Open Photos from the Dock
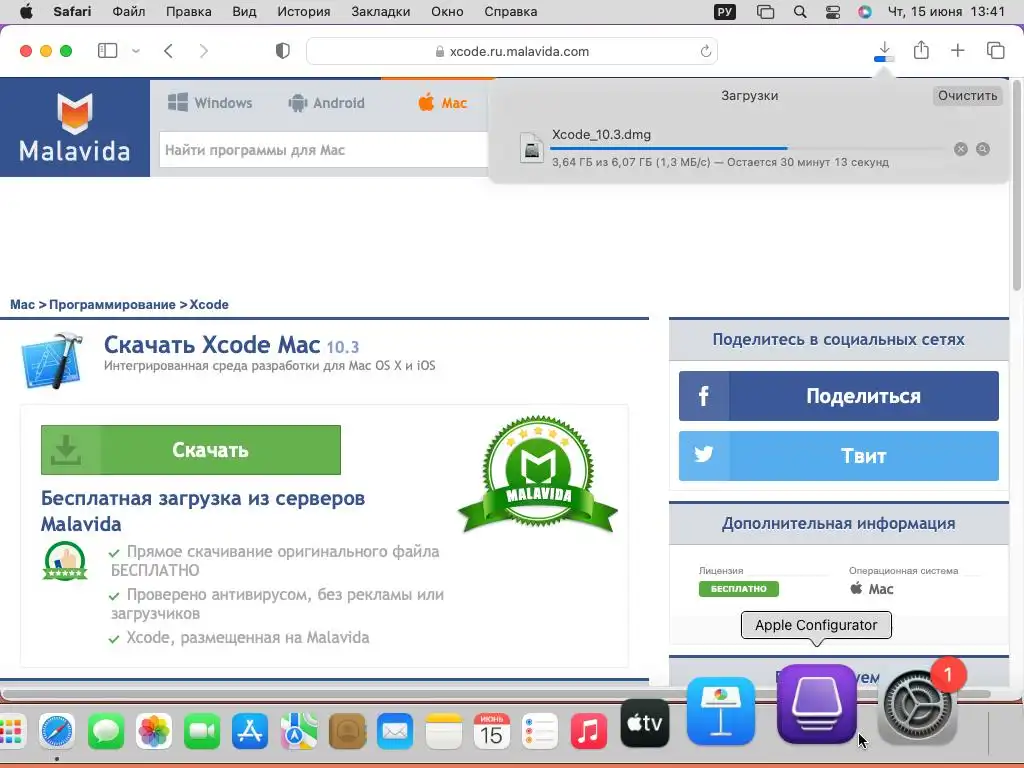 (153, 731)
